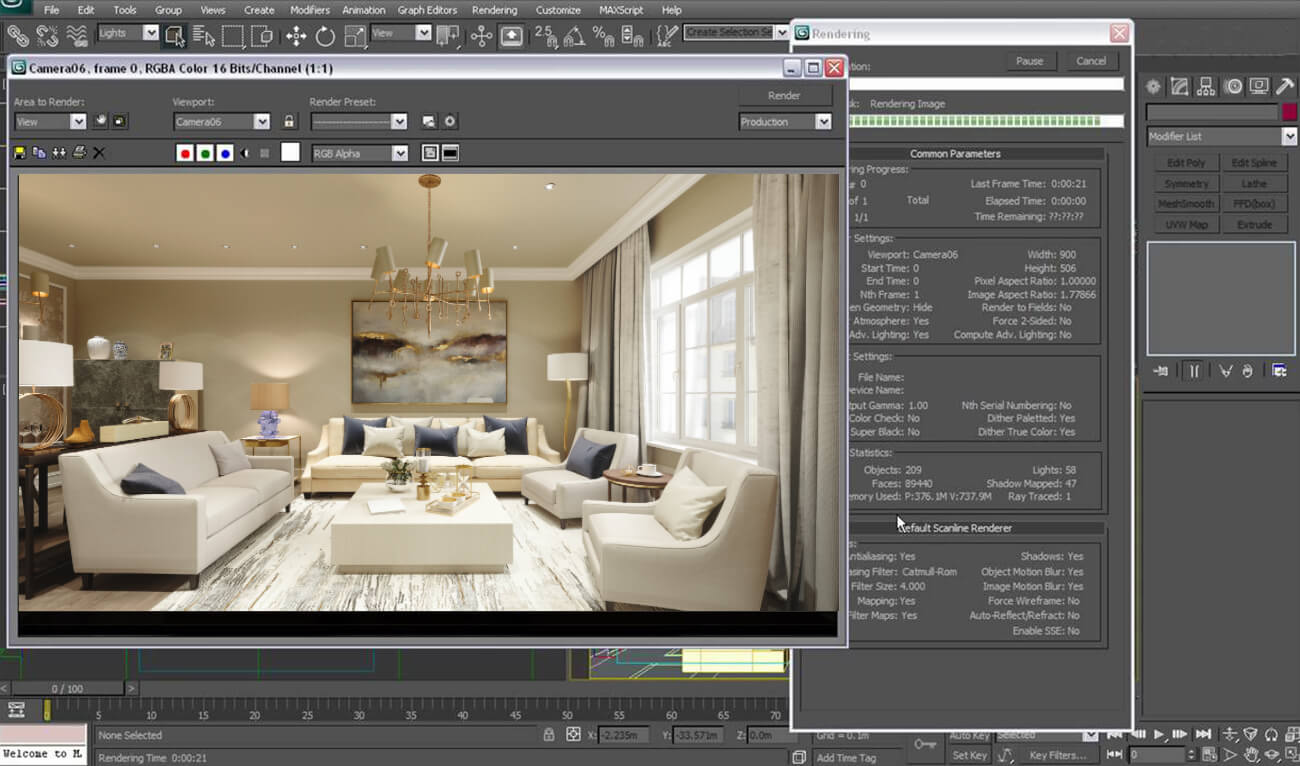Select the Move transform tool
This screenshot has width=1300, height=766.
(x=296, y=36)
